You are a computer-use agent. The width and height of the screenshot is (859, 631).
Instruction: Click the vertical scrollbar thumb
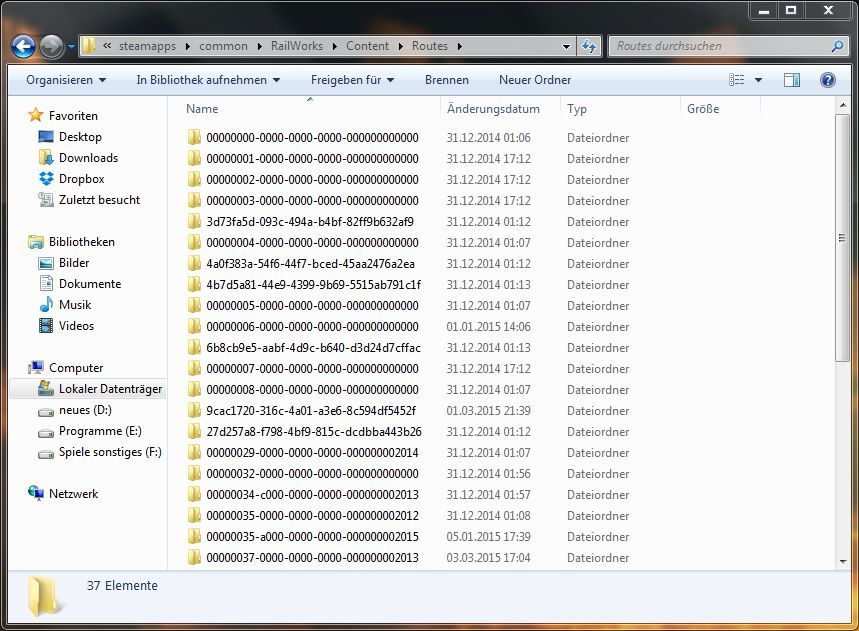pos(842,238)
